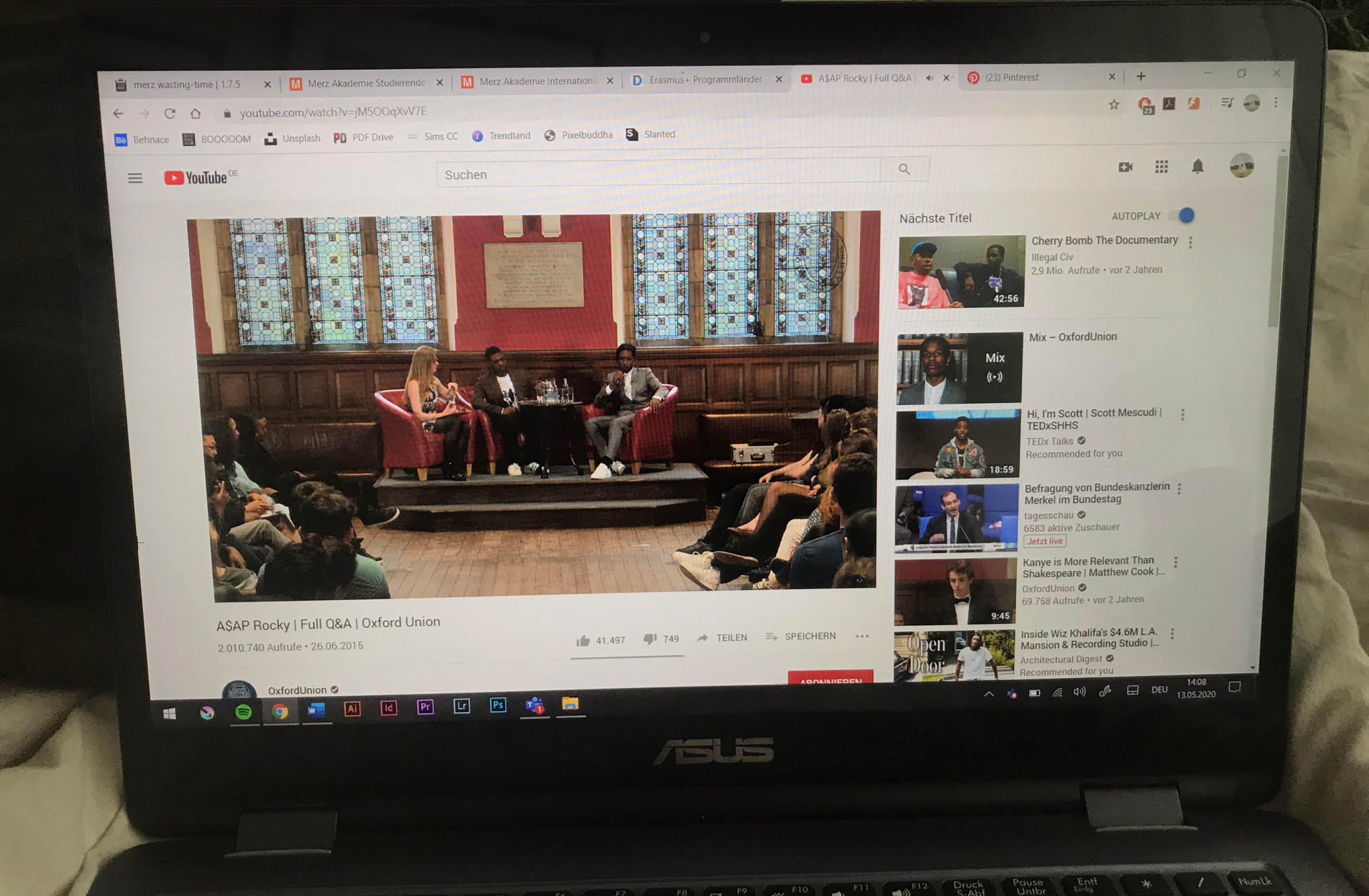The height and width of the screenshot is (896, 1369).
Task: Click the TEILEN share button
Action: [x=722, y=637]
